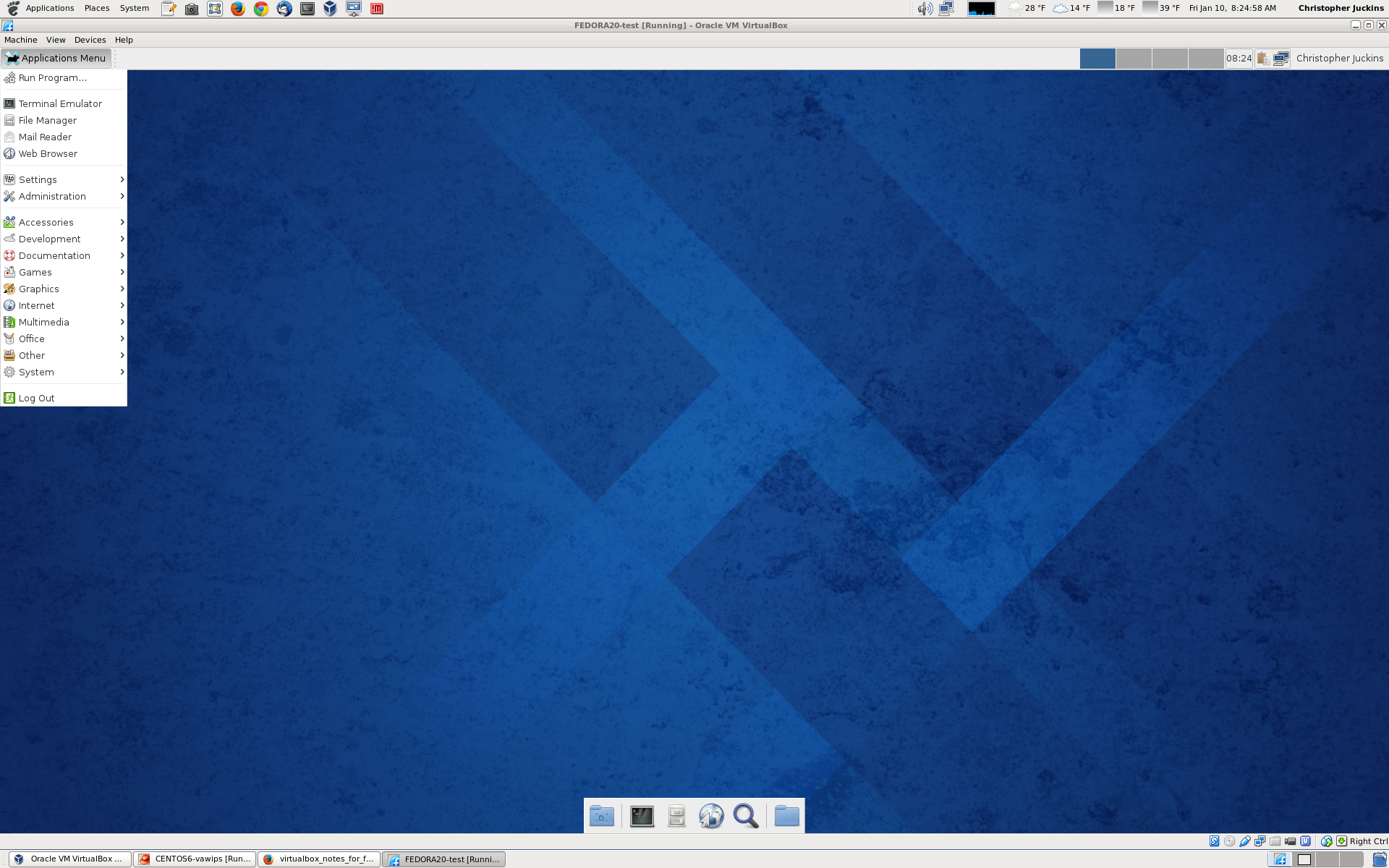This screenshot has width=1389, height=868.
Task: Click guest username Christopher Juckins button
Action: coord(1339,59)
